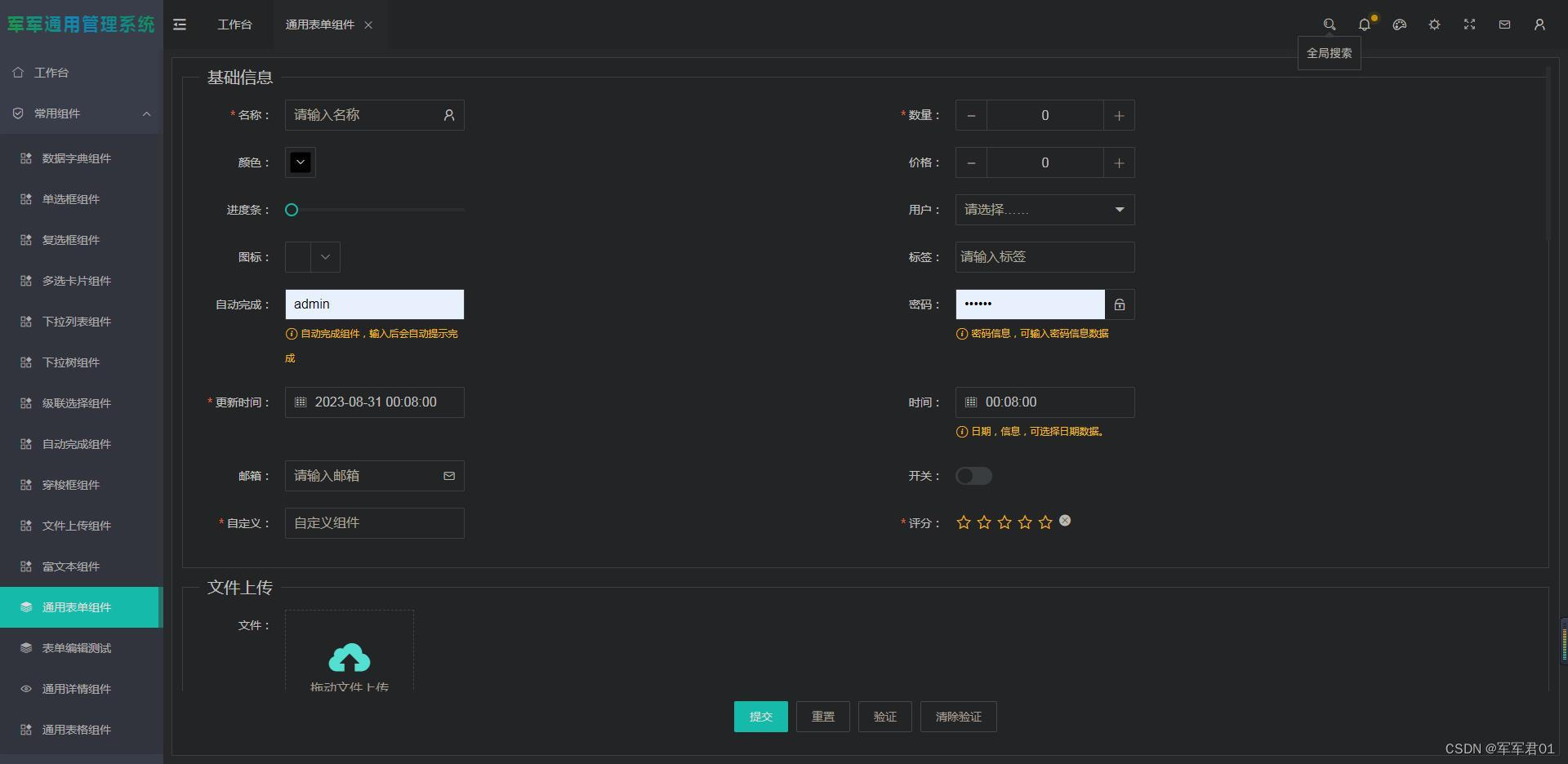The height and width of the screenshot is (764, 1568).
Task: Click the theme palette icon in header
Action: (x=1400, y=24)
